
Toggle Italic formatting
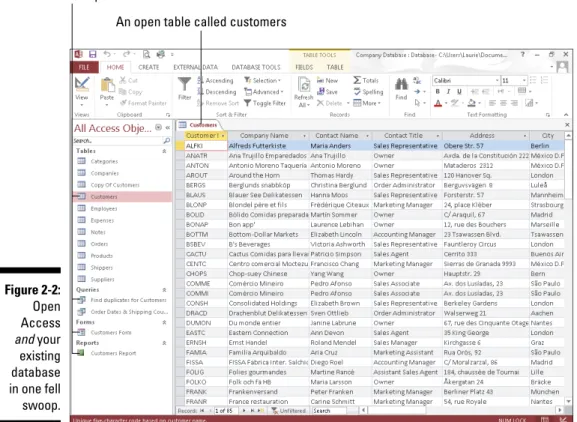tap(448, 92)
